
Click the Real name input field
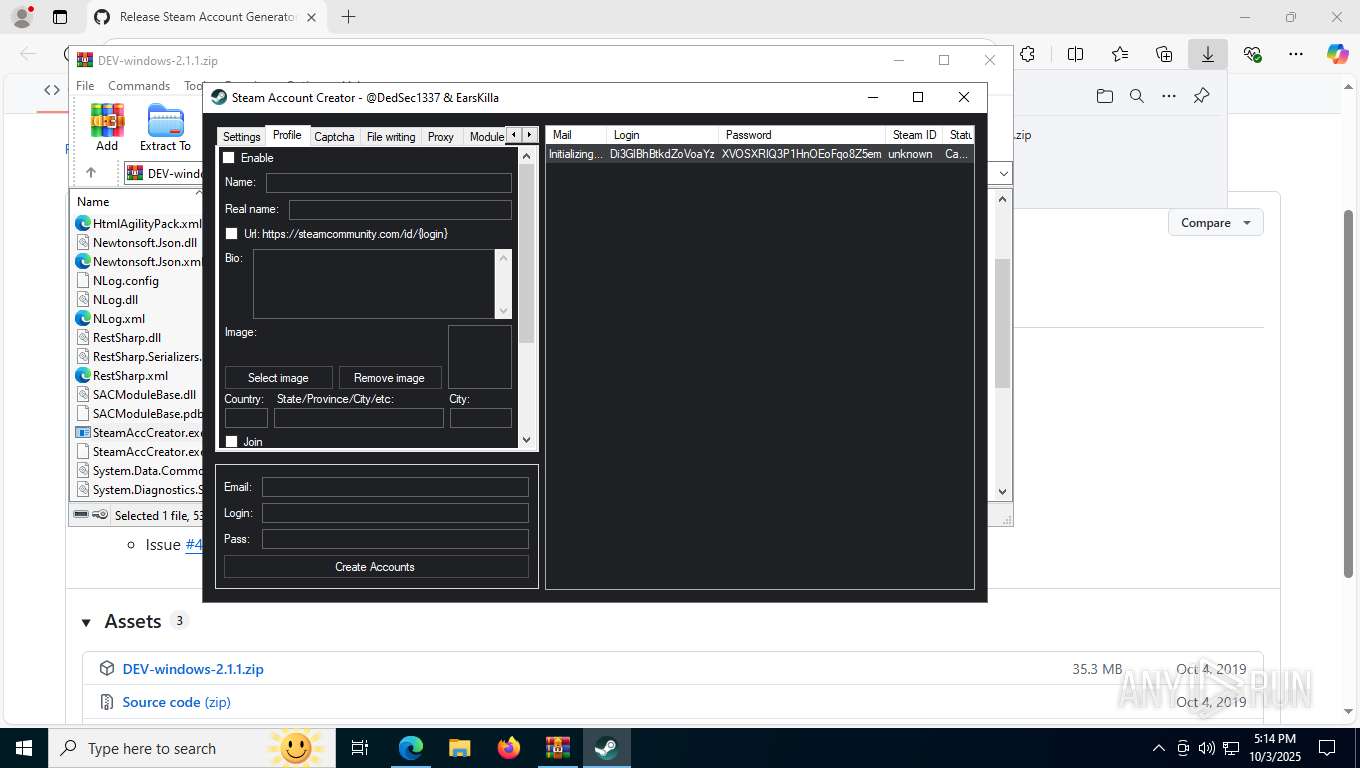click(x=400, y=210)
